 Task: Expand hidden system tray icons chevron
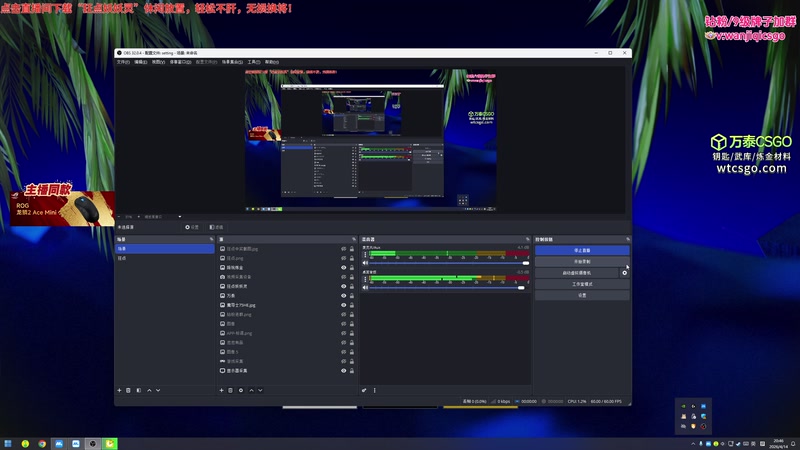click(693, 443)
